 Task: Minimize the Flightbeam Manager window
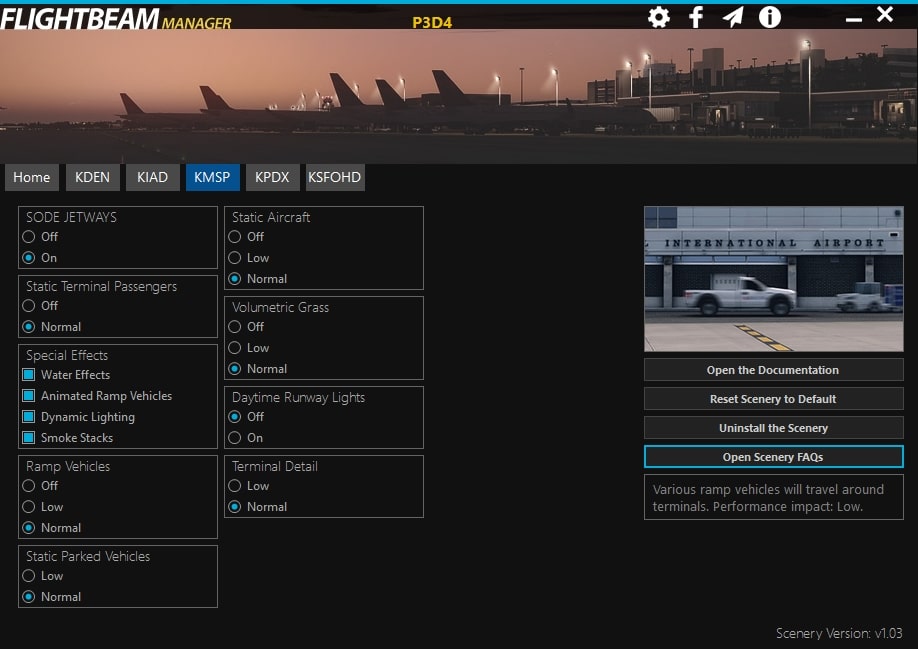pyautogui.click(x=853, y=18)
